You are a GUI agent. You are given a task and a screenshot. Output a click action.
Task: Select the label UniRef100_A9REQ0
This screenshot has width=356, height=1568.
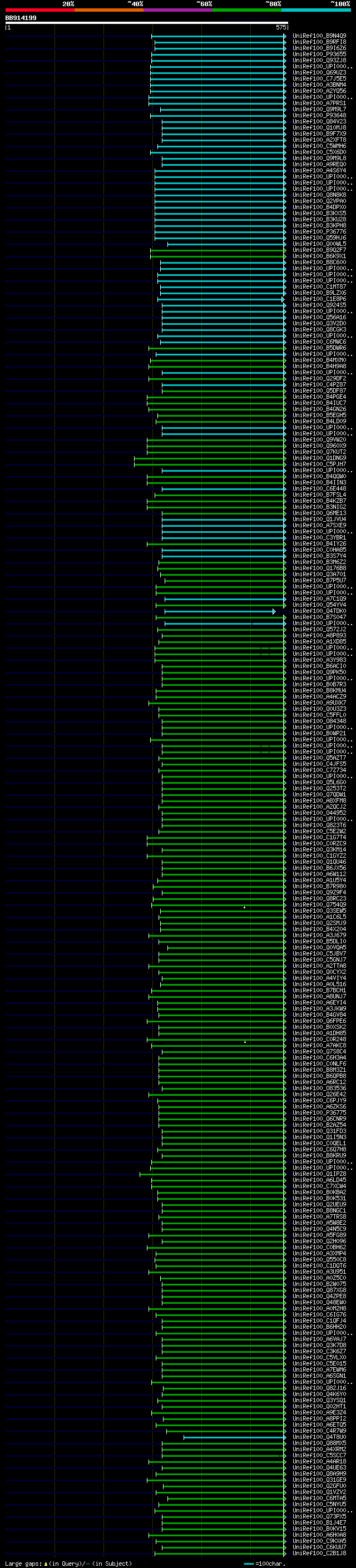[x=319, y=164]
